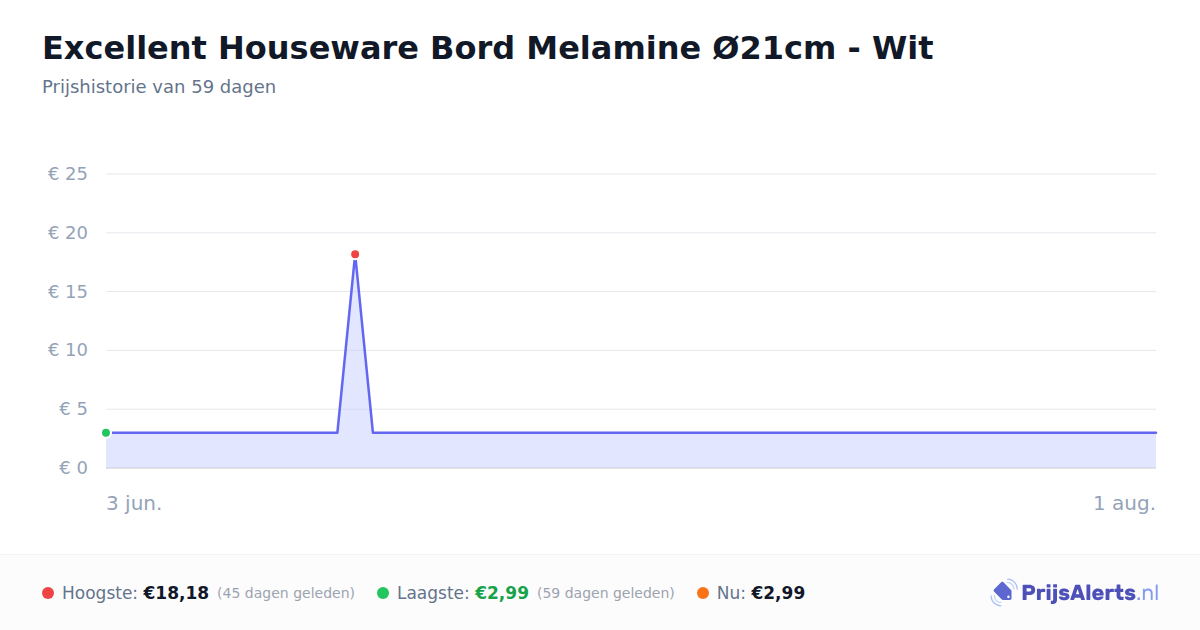Click the 3 jun. start date label
This screenshot has width=1200, height=630.
(134, 503)
